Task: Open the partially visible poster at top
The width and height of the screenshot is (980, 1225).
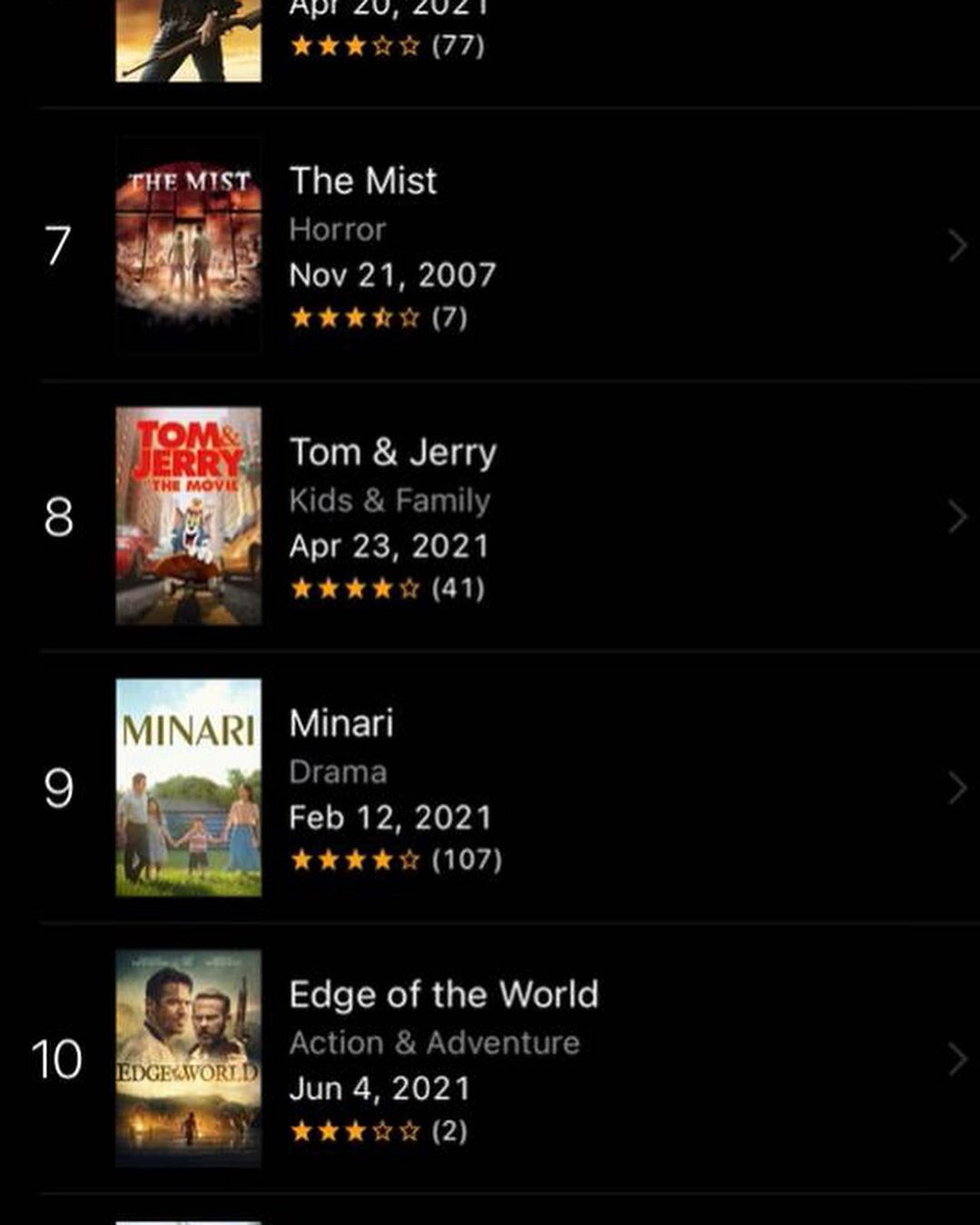Action: 189,41
